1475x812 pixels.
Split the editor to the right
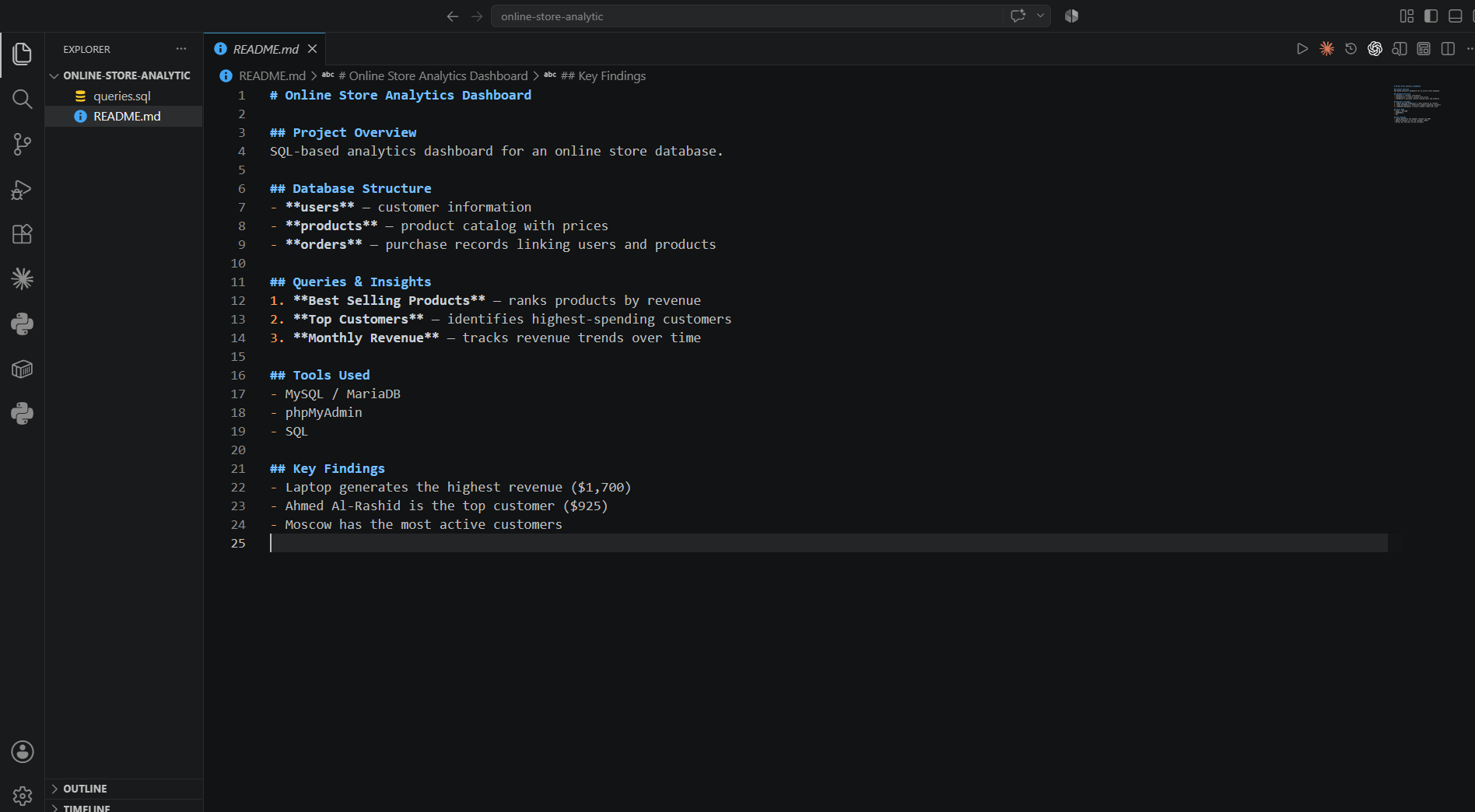1448,49
